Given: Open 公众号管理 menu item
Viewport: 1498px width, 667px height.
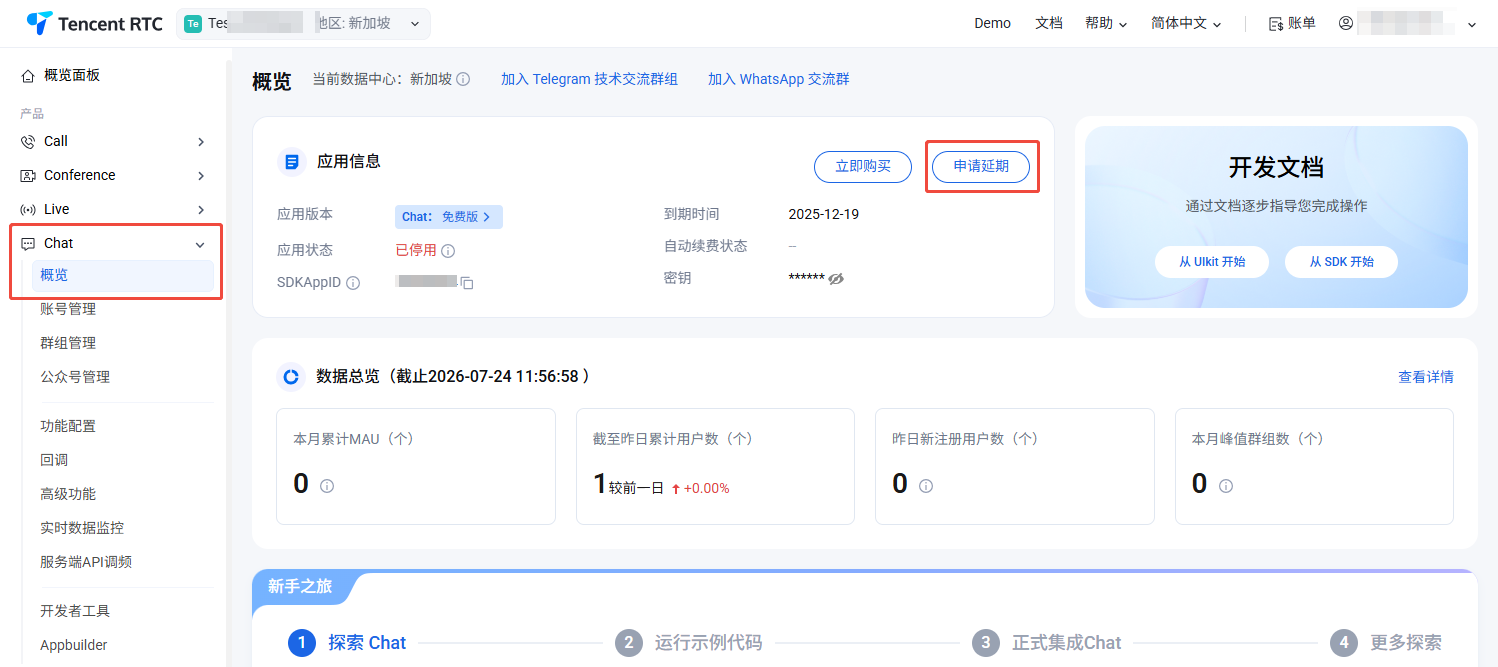Looking at the screenshot, I should (x=75, y=378).
